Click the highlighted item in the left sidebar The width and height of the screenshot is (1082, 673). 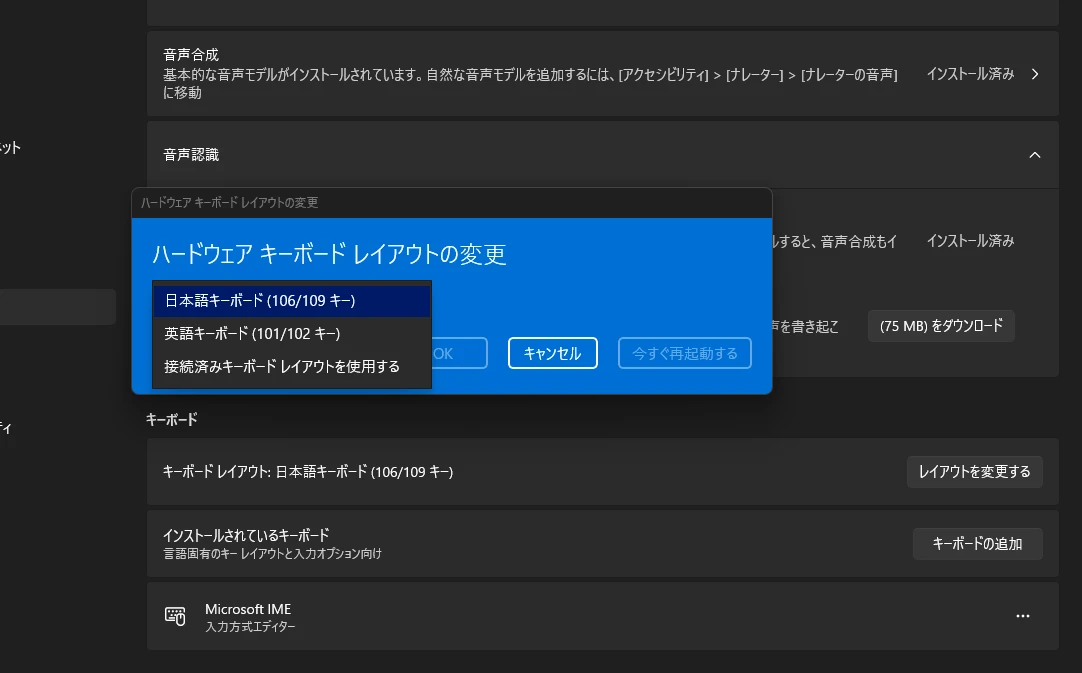click(57, 307)
